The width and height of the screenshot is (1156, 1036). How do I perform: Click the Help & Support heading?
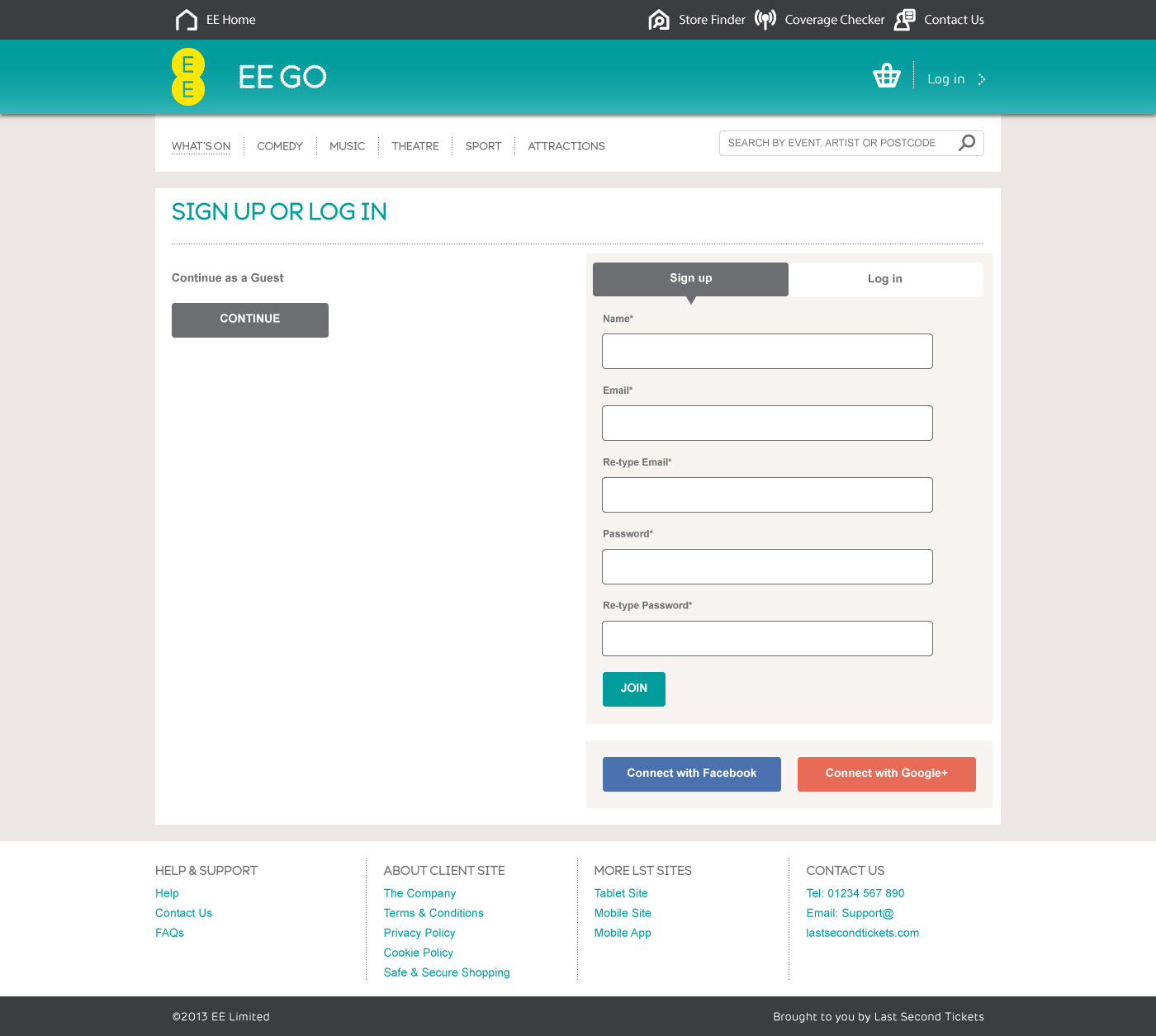(x=206, y=871)
